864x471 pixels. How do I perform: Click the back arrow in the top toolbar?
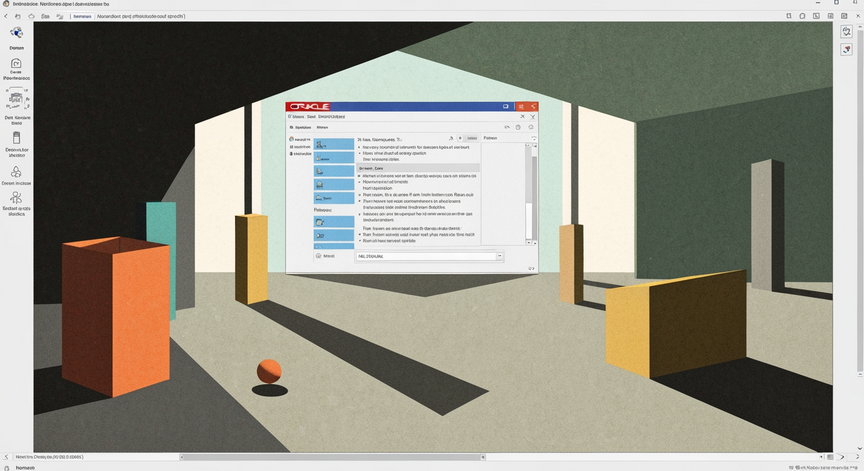[x=6, y=17]
